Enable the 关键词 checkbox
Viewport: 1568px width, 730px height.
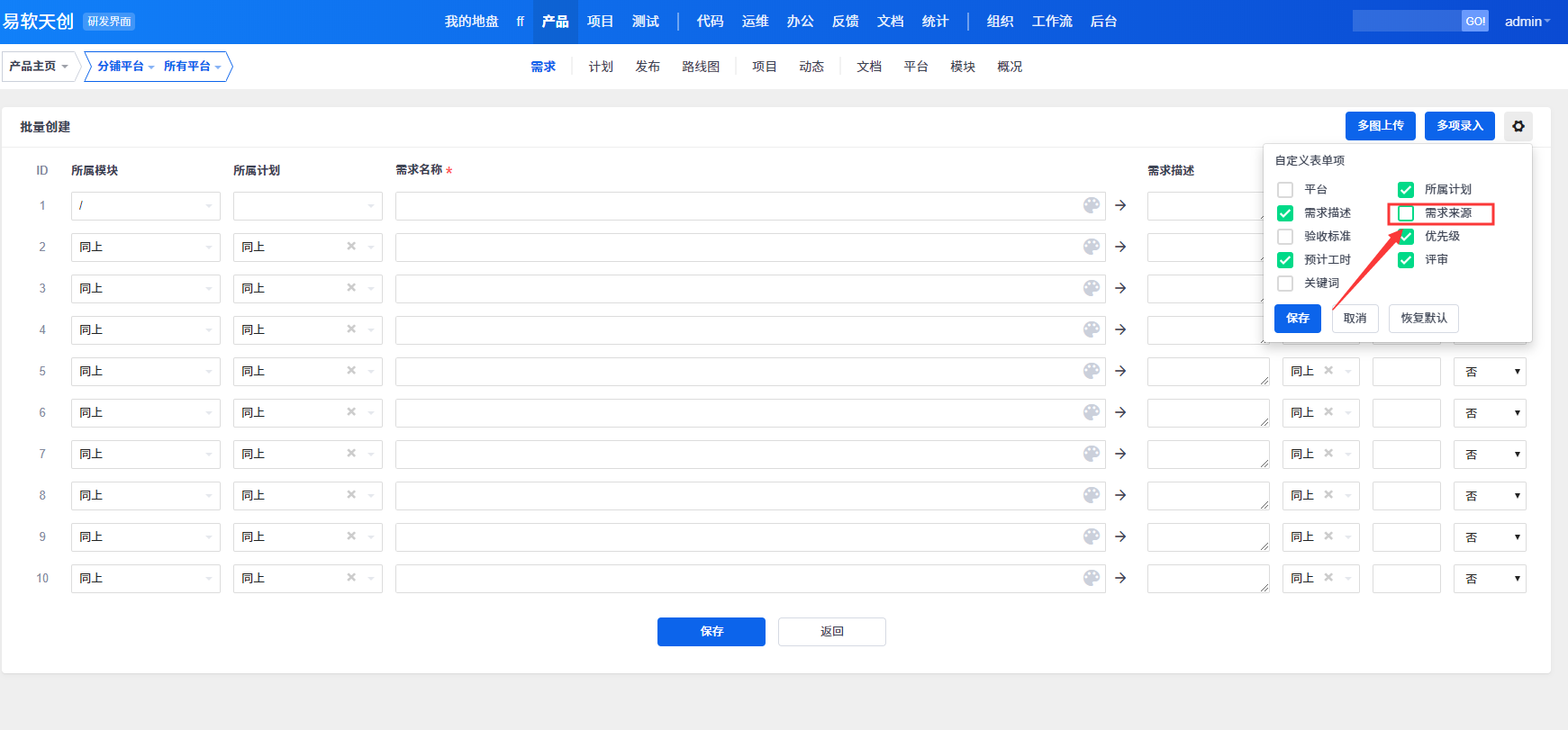pos(1285,284)
